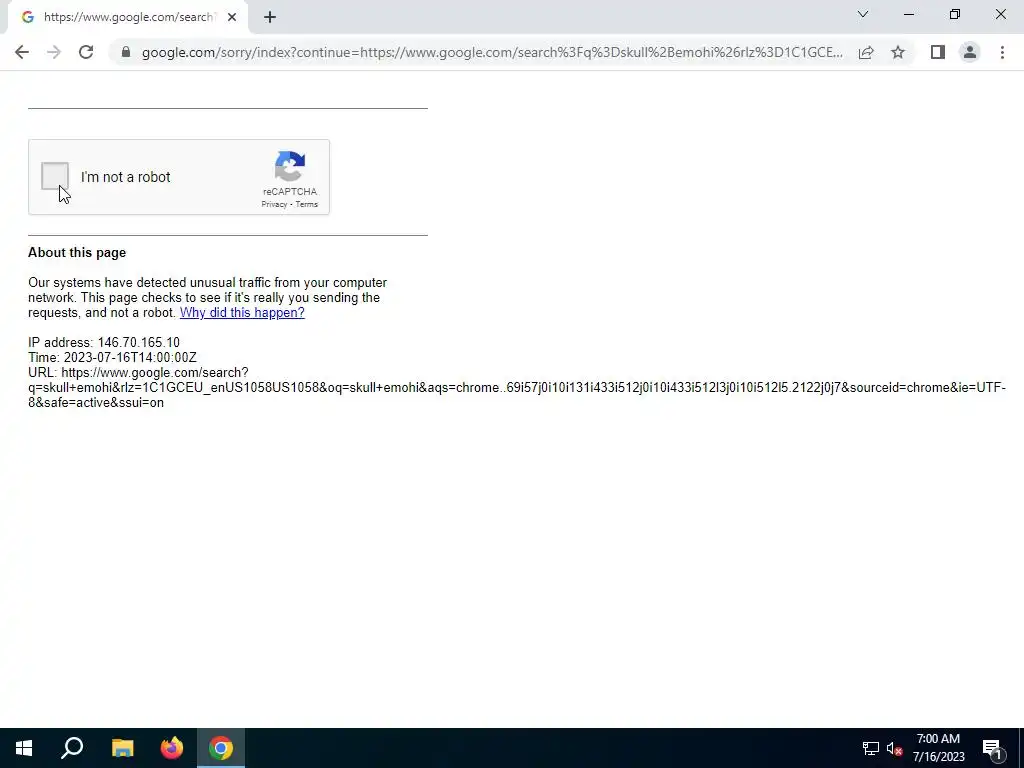Go back to the previous page

(x=22, y=52)
